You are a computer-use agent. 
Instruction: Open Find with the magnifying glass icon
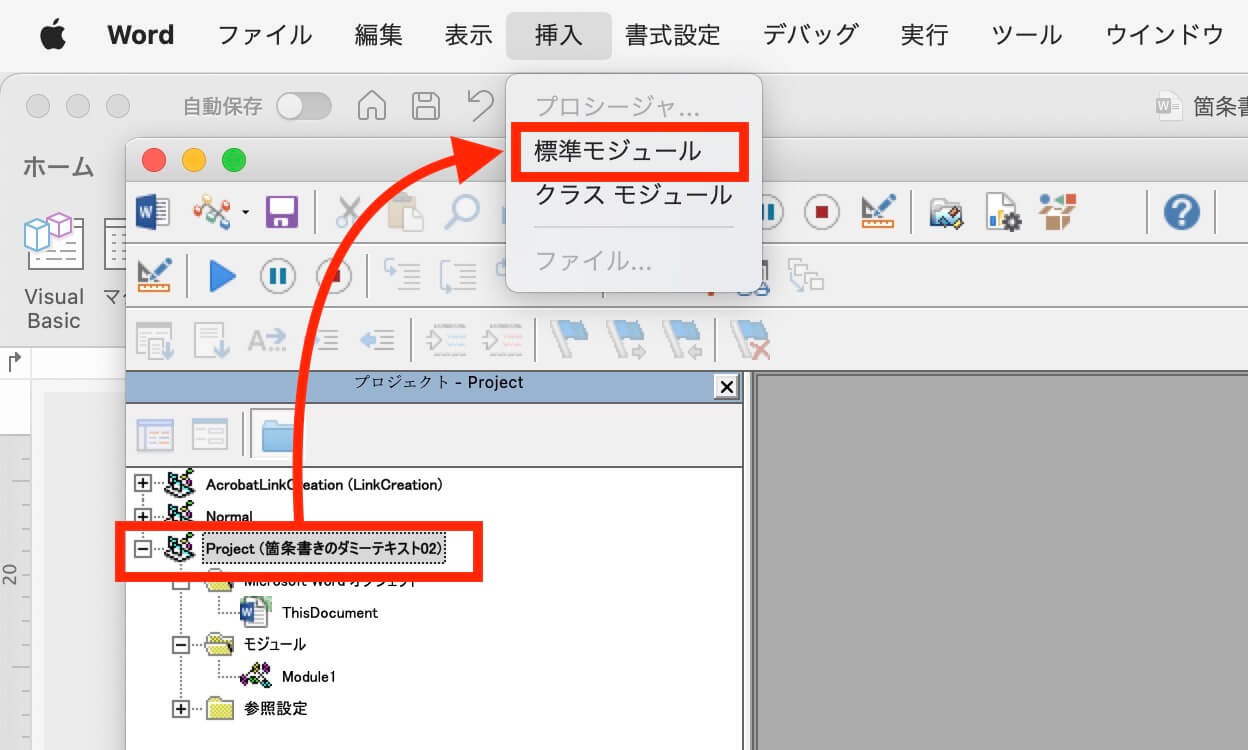coord(461,212)
